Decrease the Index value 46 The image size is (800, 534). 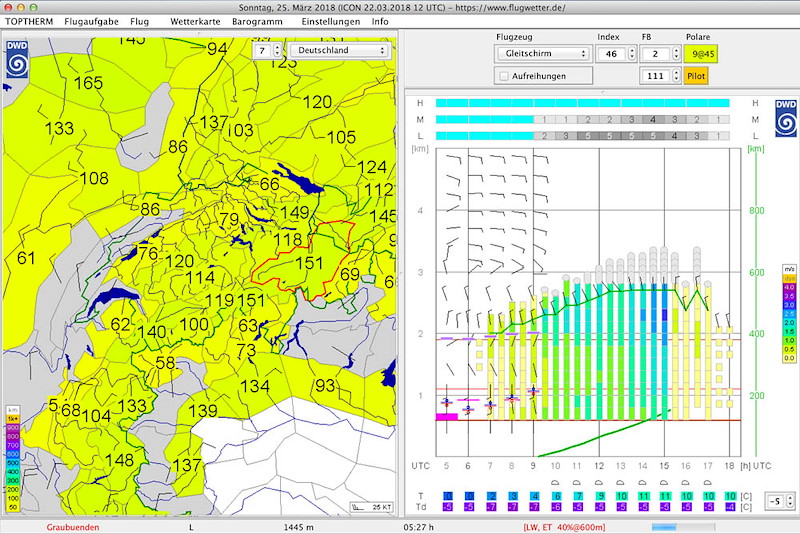[632, 57]
